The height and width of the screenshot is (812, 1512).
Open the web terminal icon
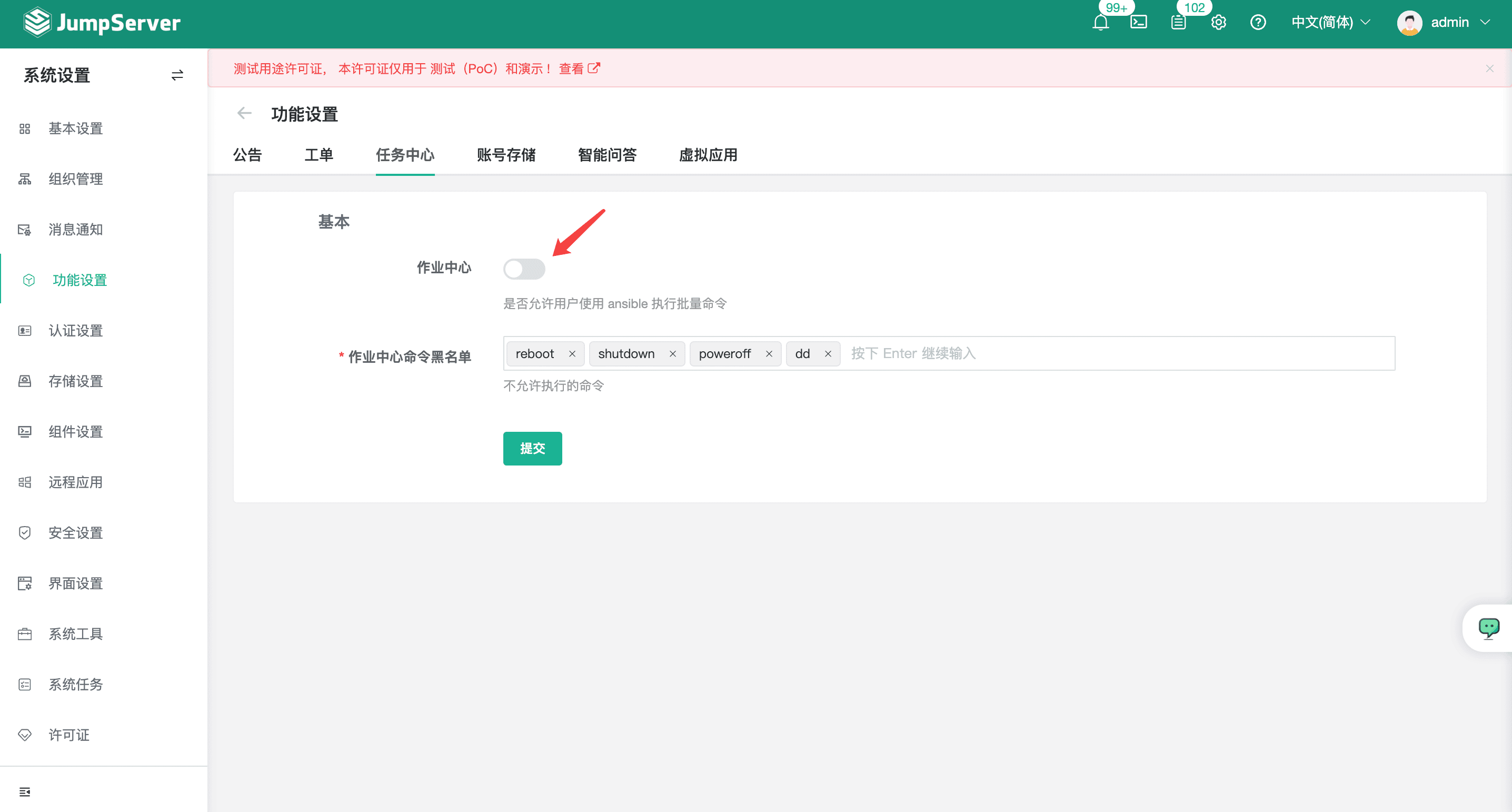coord(1139,22)
